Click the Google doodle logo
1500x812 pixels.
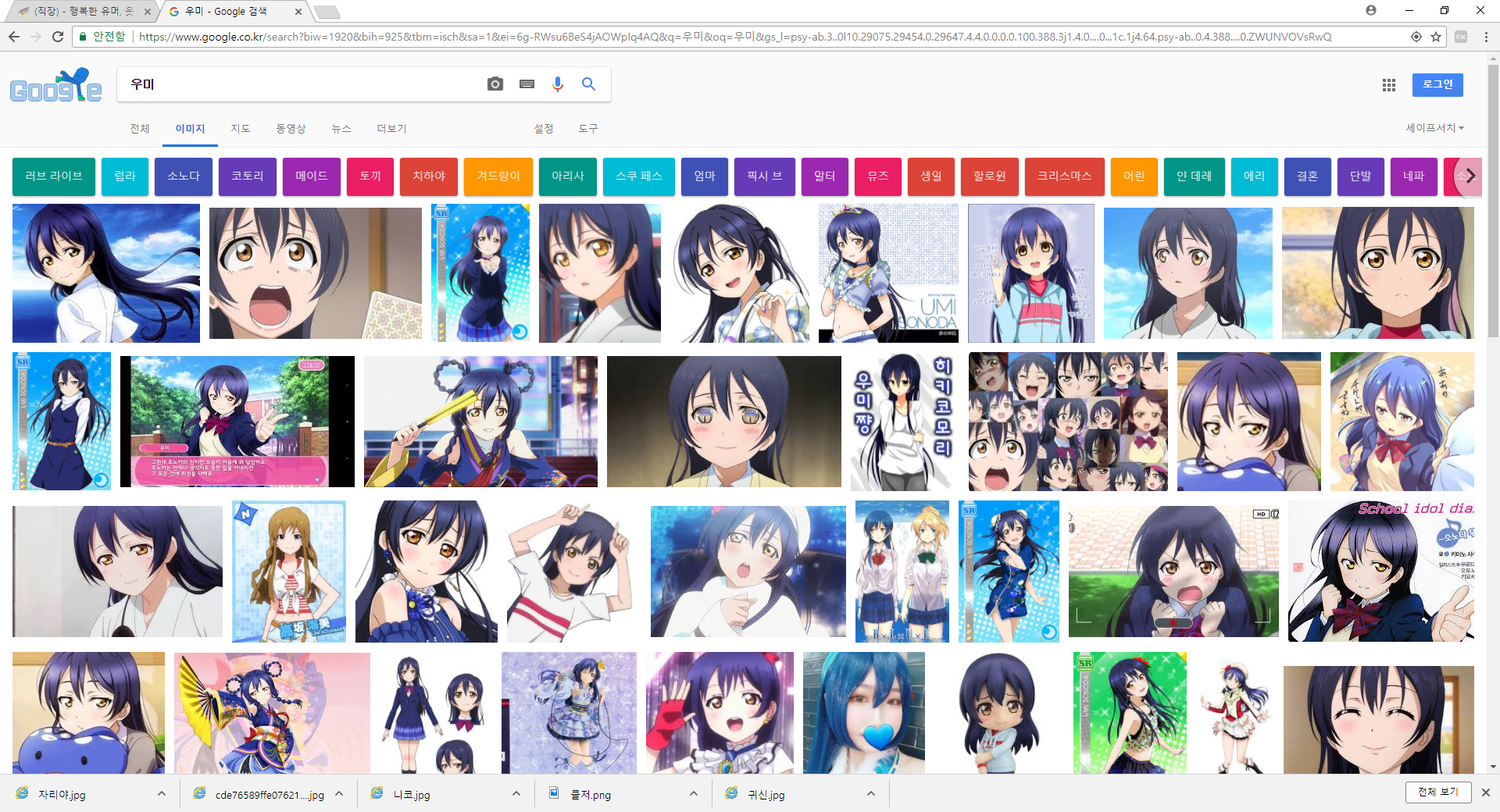pos(55,86)
